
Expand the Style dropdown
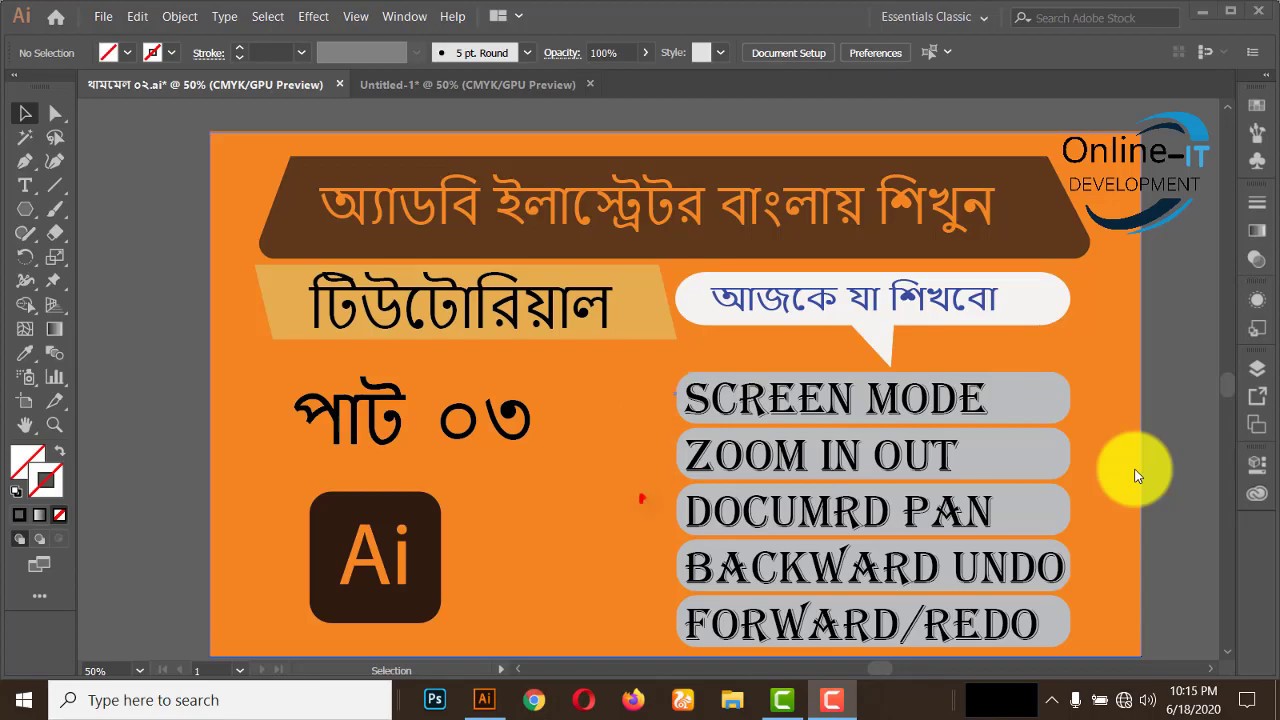[720, 52]
